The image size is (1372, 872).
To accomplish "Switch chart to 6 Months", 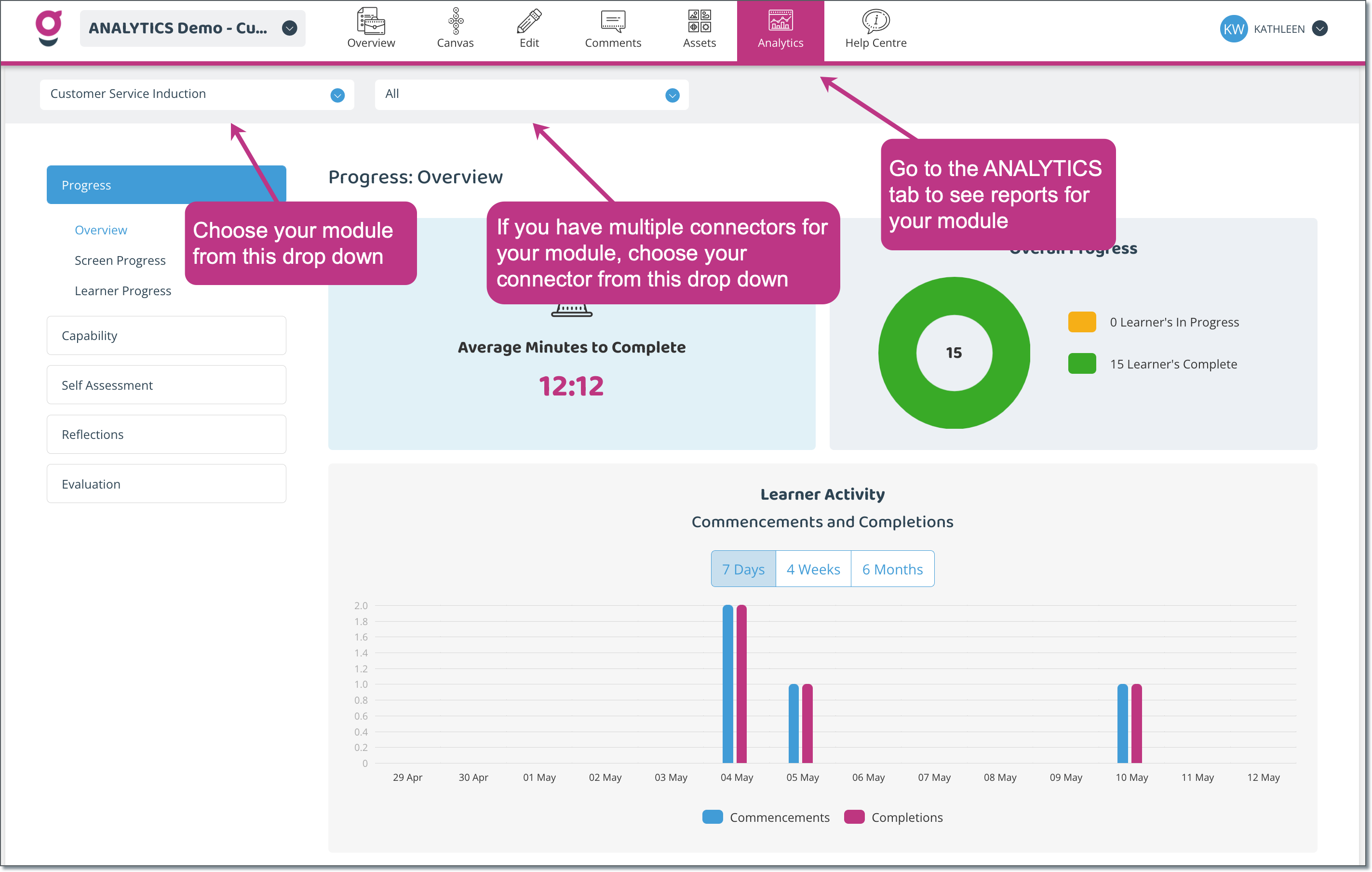I will pyautogui.click(x=892, y=569).
